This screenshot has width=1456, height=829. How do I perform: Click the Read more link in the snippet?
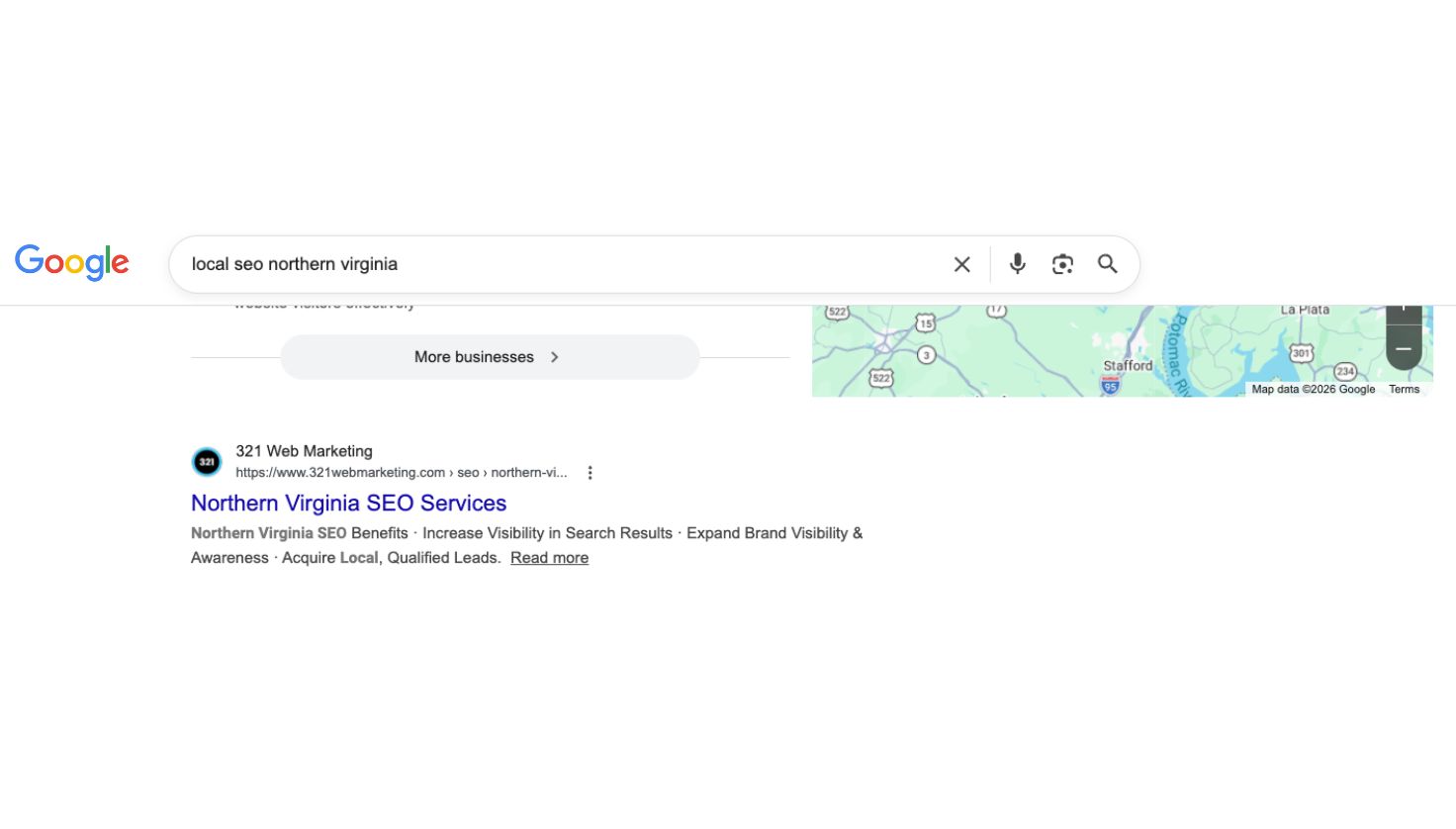click(x=549, y=558)
